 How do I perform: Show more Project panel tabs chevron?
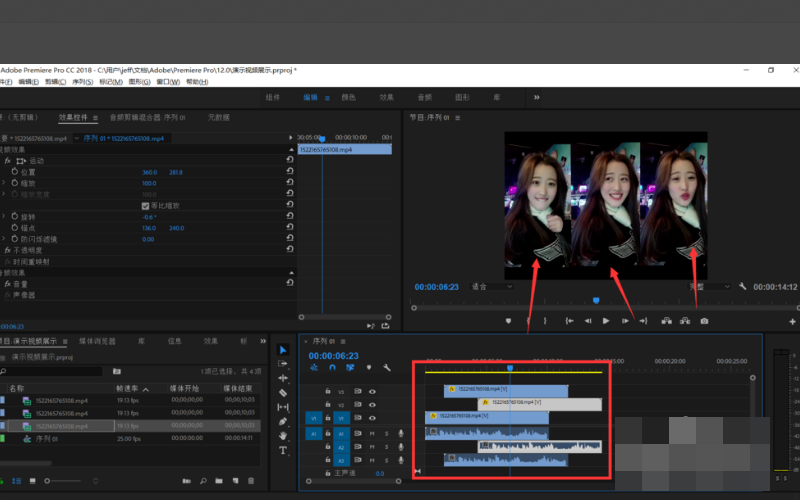point(263,341)
